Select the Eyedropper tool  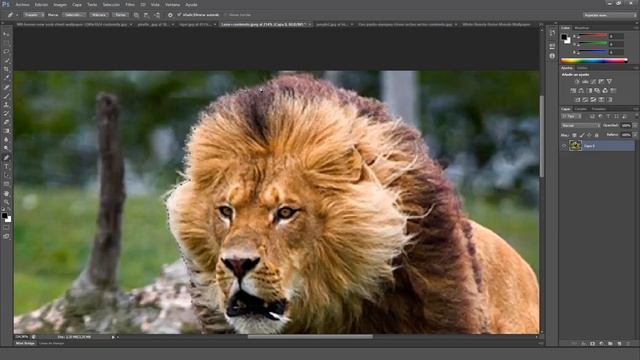click(6, 78)
